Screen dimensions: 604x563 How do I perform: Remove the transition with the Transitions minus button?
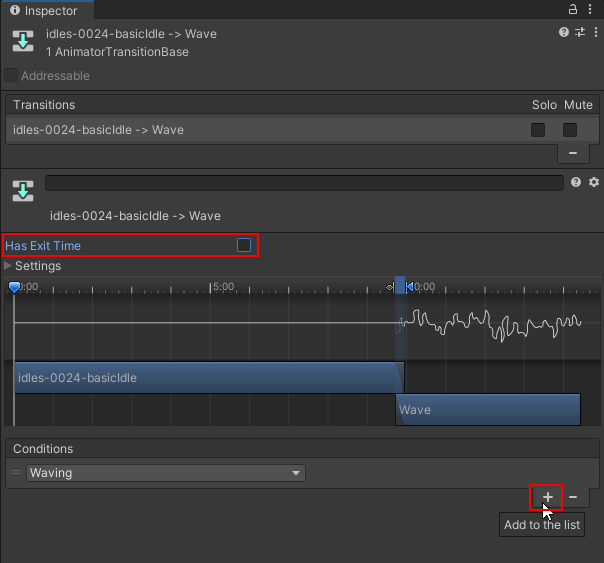click(573, 153)
